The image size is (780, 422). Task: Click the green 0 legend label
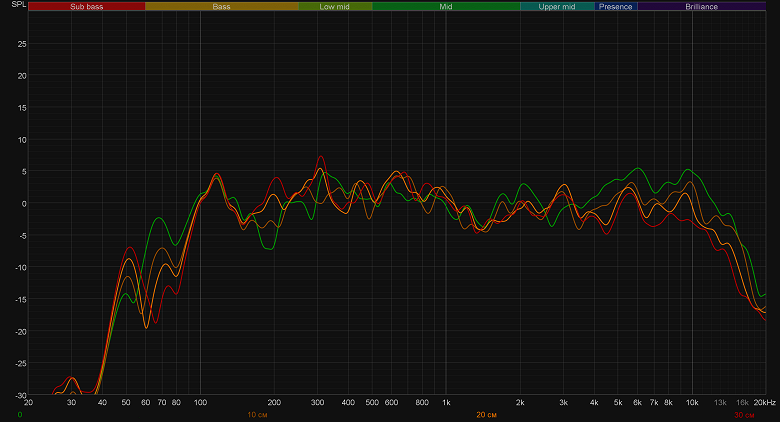[20, 415]
